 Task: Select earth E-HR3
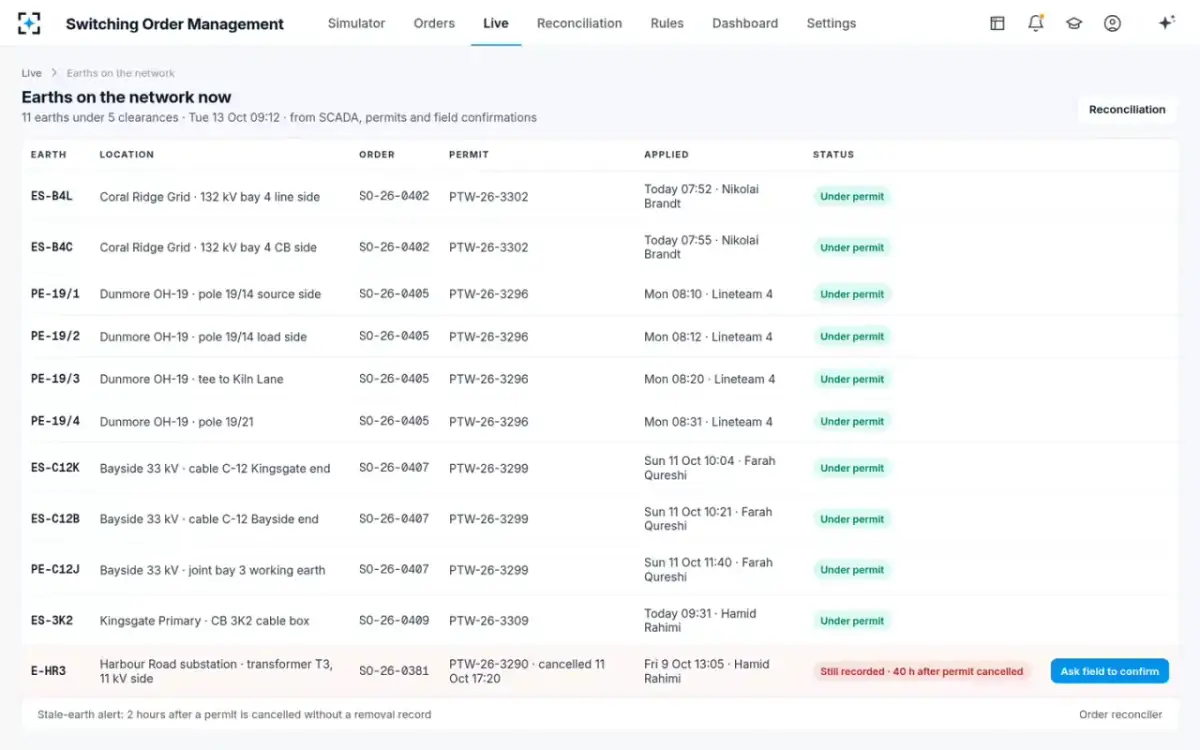point(48,671)
